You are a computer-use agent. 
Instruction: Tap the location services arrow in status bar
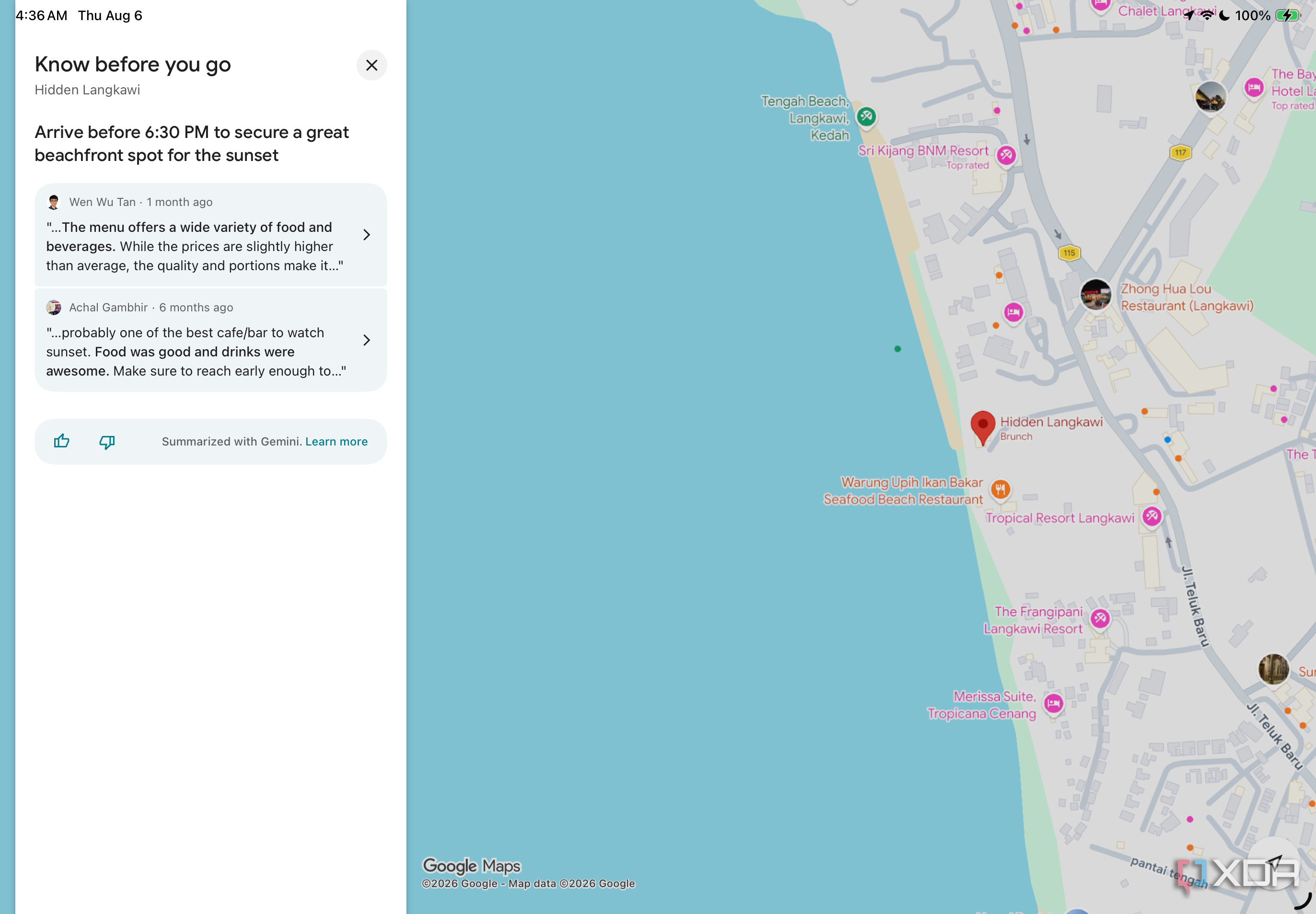pyautogui.click(x=1190, y=15)
